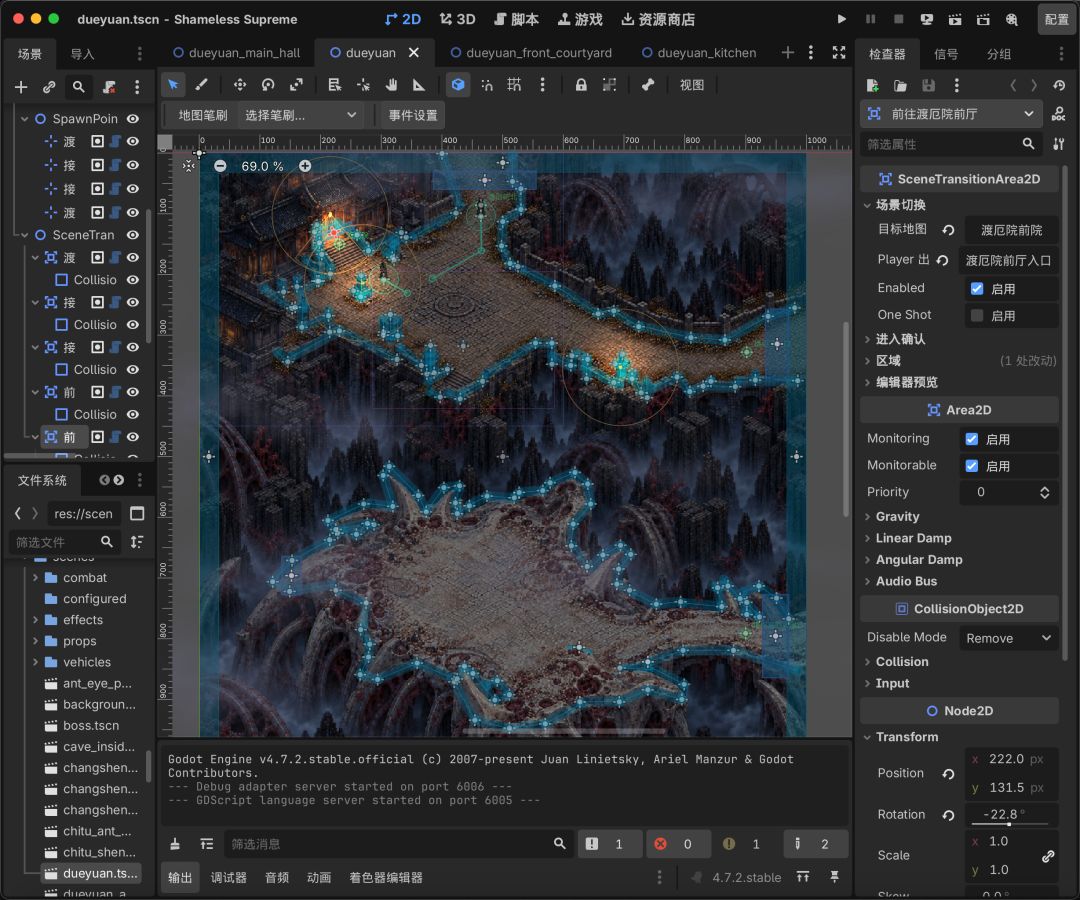The image size is (1080, 900).
Task: Click the 筛选属性 filter field
Action: click(x=951, y=144)
